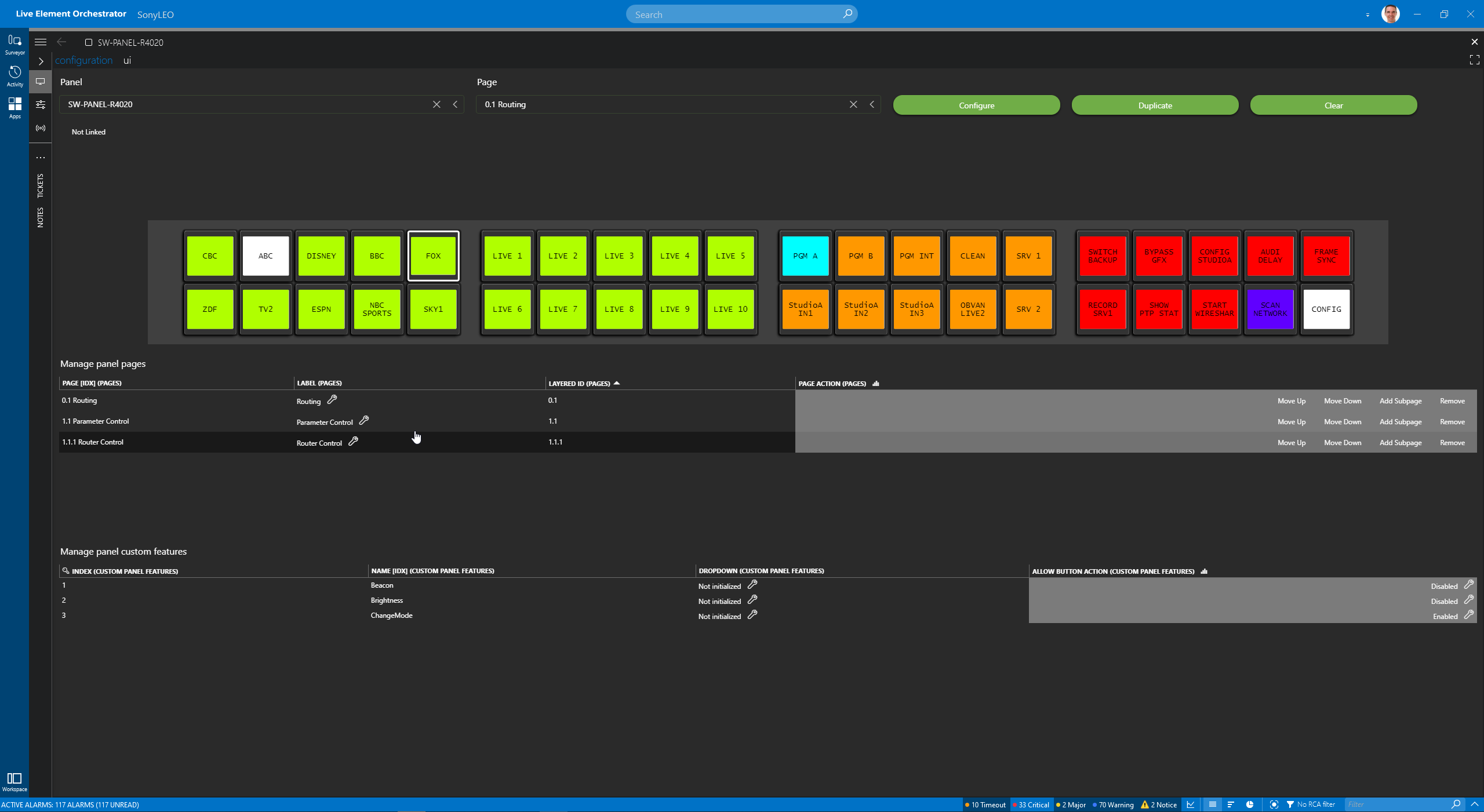Click the three-dots more options icon

pos(41,158)
